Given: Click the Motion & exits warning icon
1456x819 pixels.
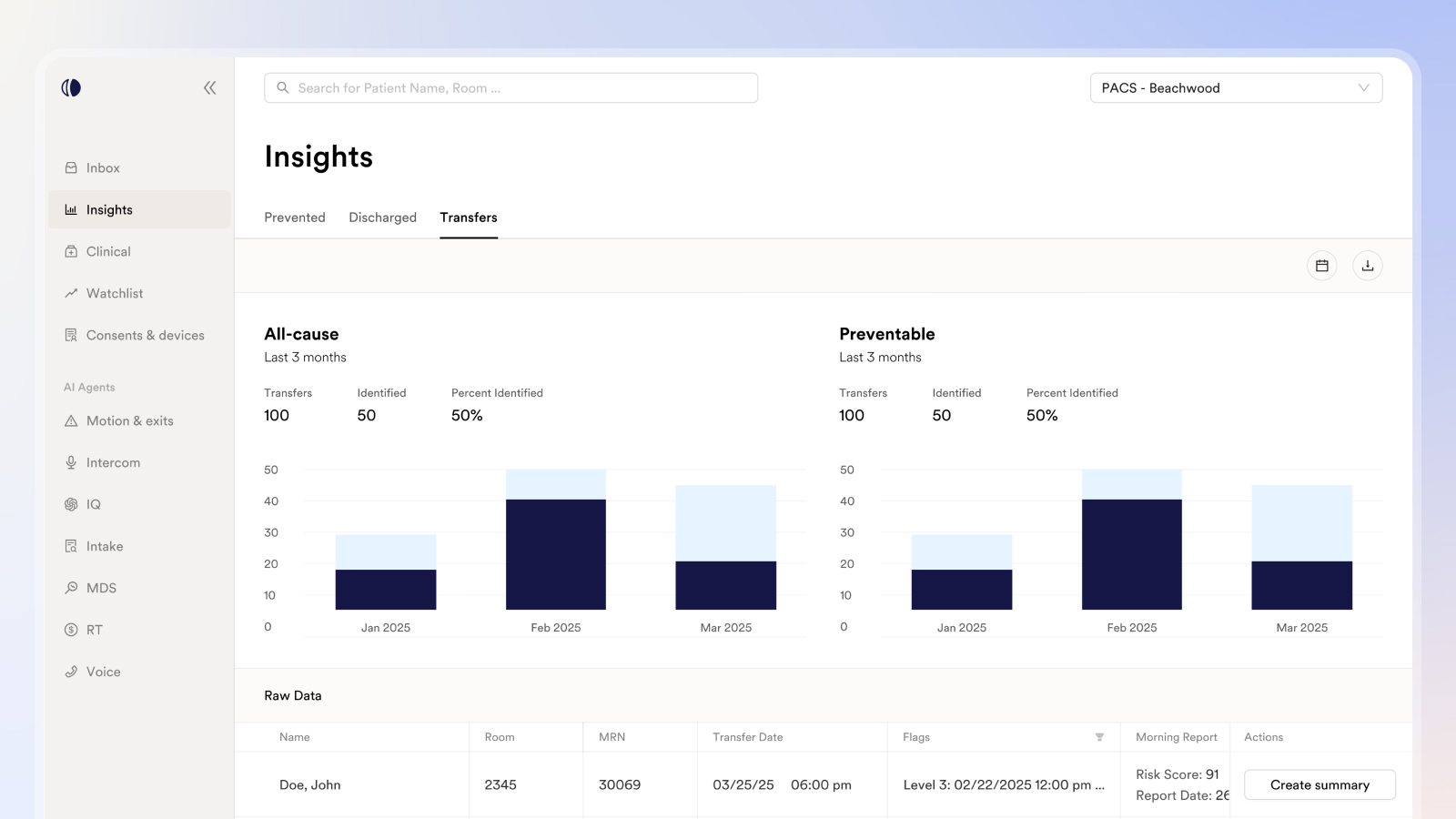Looking at the screenshot, I should 71,420.
